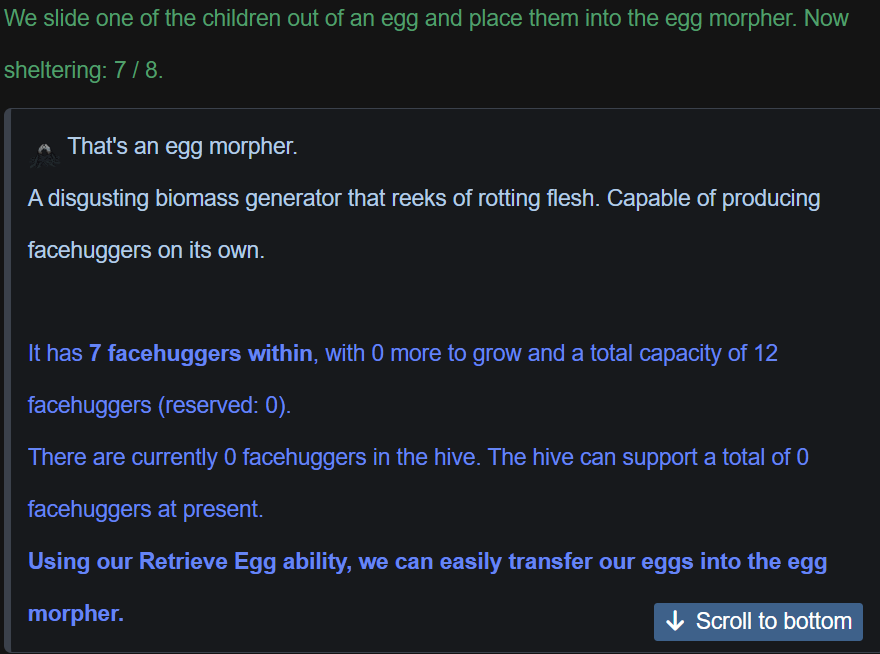Screen dimensions: 880x654
Task: Click the down arrow in Scroll to bottom
Action: (675, 621)
